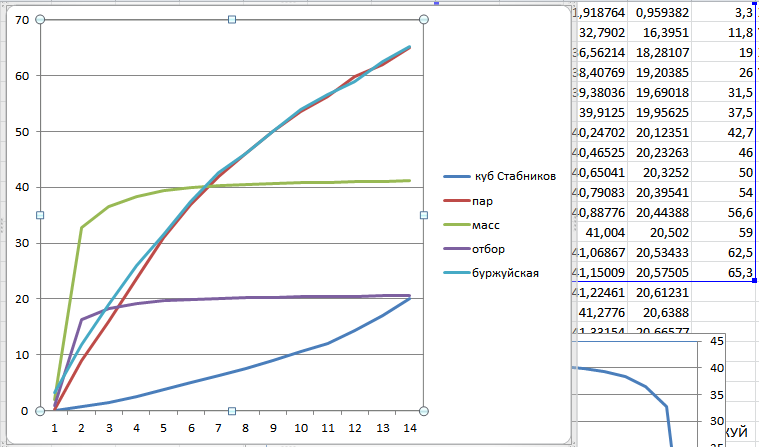Image resolution: width=759 pixels, height=447 pixels.
Task: Click the red line marker beside 'пар'
Action: click(x=458, y=201)
